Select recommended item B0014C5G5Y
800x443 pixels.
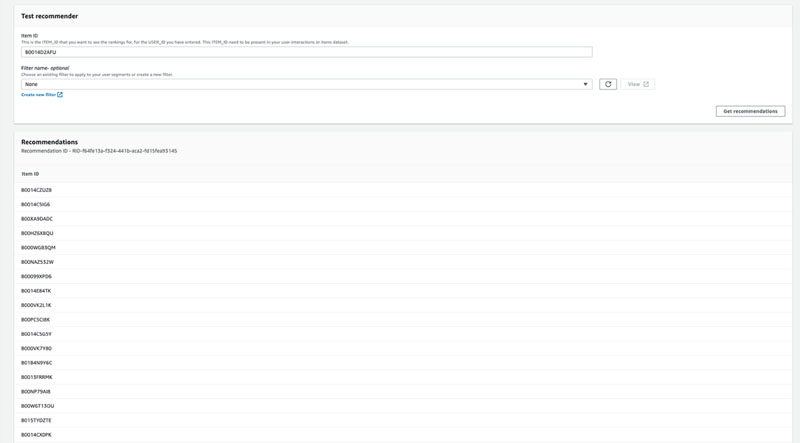36,334
